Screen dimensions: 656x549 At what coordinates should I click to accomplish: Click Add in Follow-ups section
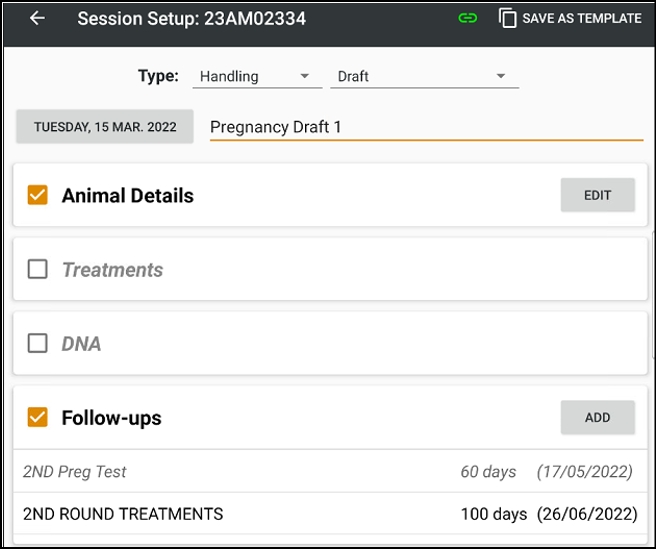point(597,417)
